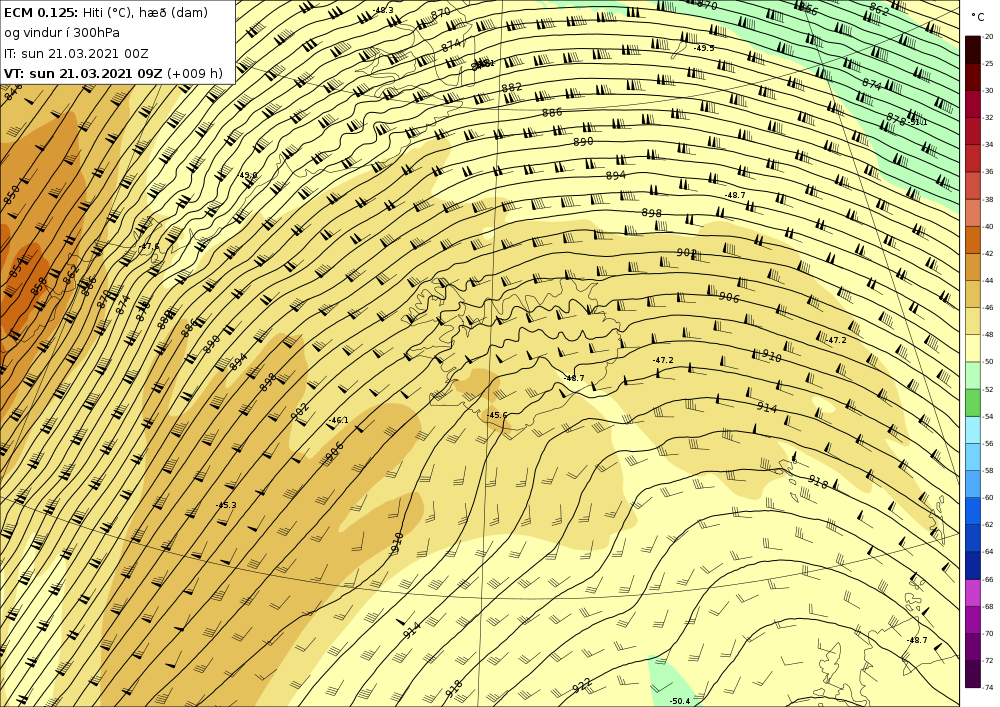Image resolution: width=1000 pixels, height=707 pixels.
Task: Click the contour height label 850
Action: click(x=11, y=194)
